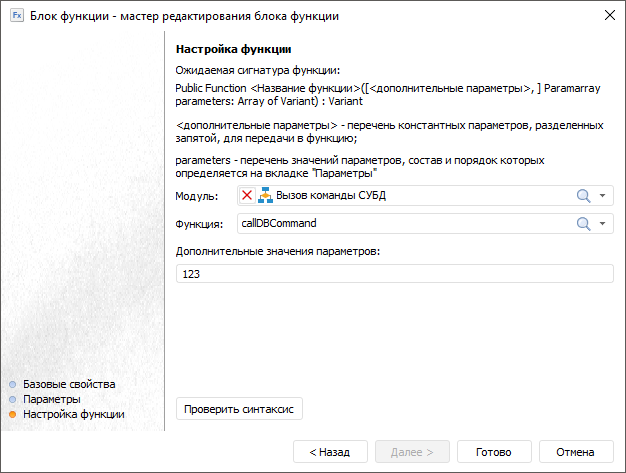Go to the Базовые свойства wizard step
Screen dimensions: 626x473
69,384
